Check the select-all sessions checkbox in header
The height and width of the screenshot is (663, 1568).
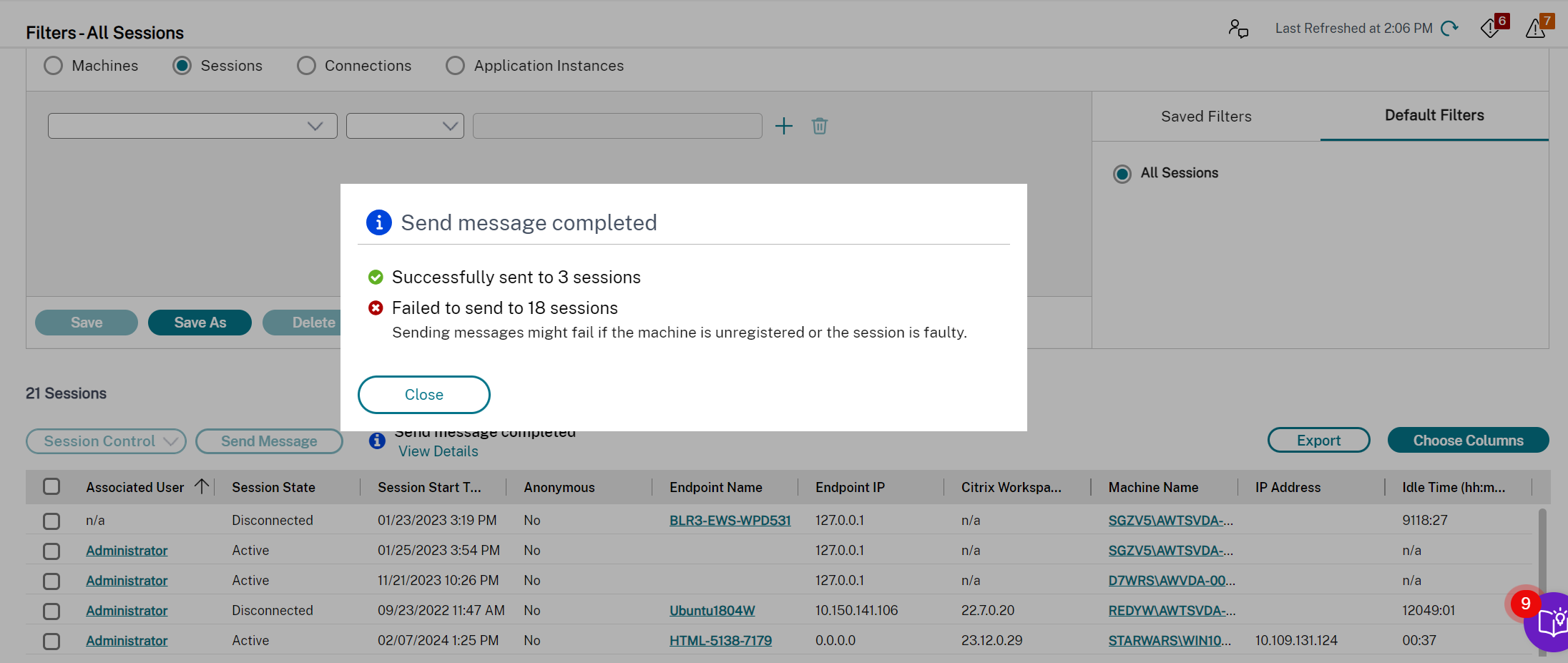pyautogui.click(x=52, y=487)
